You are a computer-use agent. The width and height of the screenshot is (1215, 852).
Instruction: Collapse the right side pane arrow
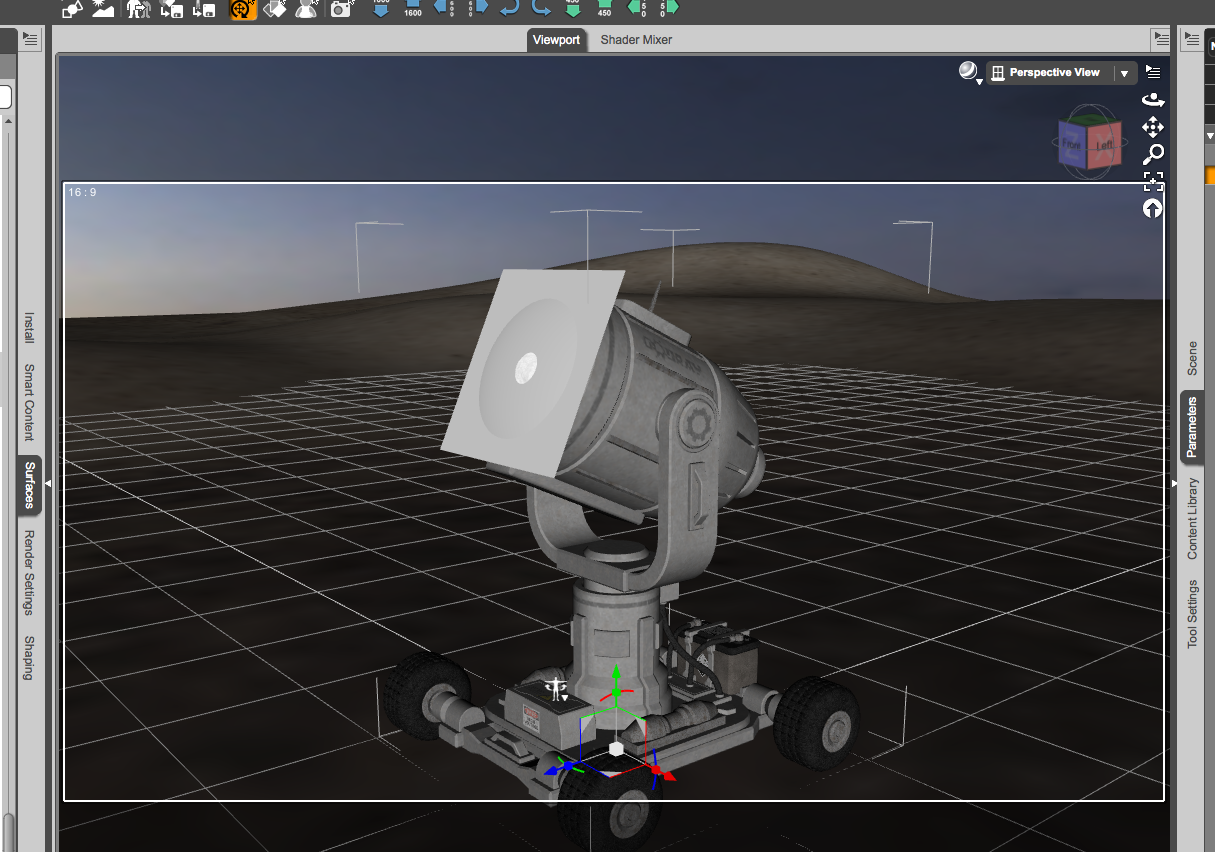tap(1175, 484)
